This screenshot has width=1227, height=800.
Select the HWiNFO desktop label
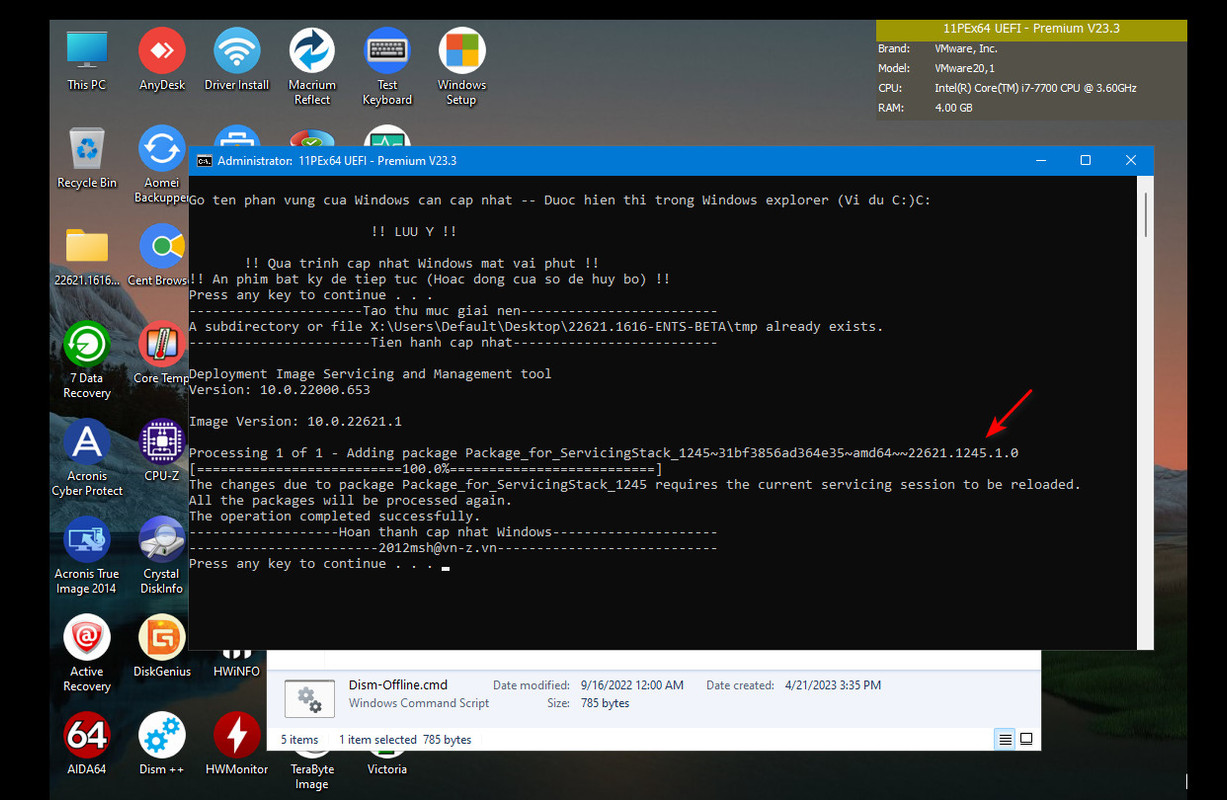237,672
